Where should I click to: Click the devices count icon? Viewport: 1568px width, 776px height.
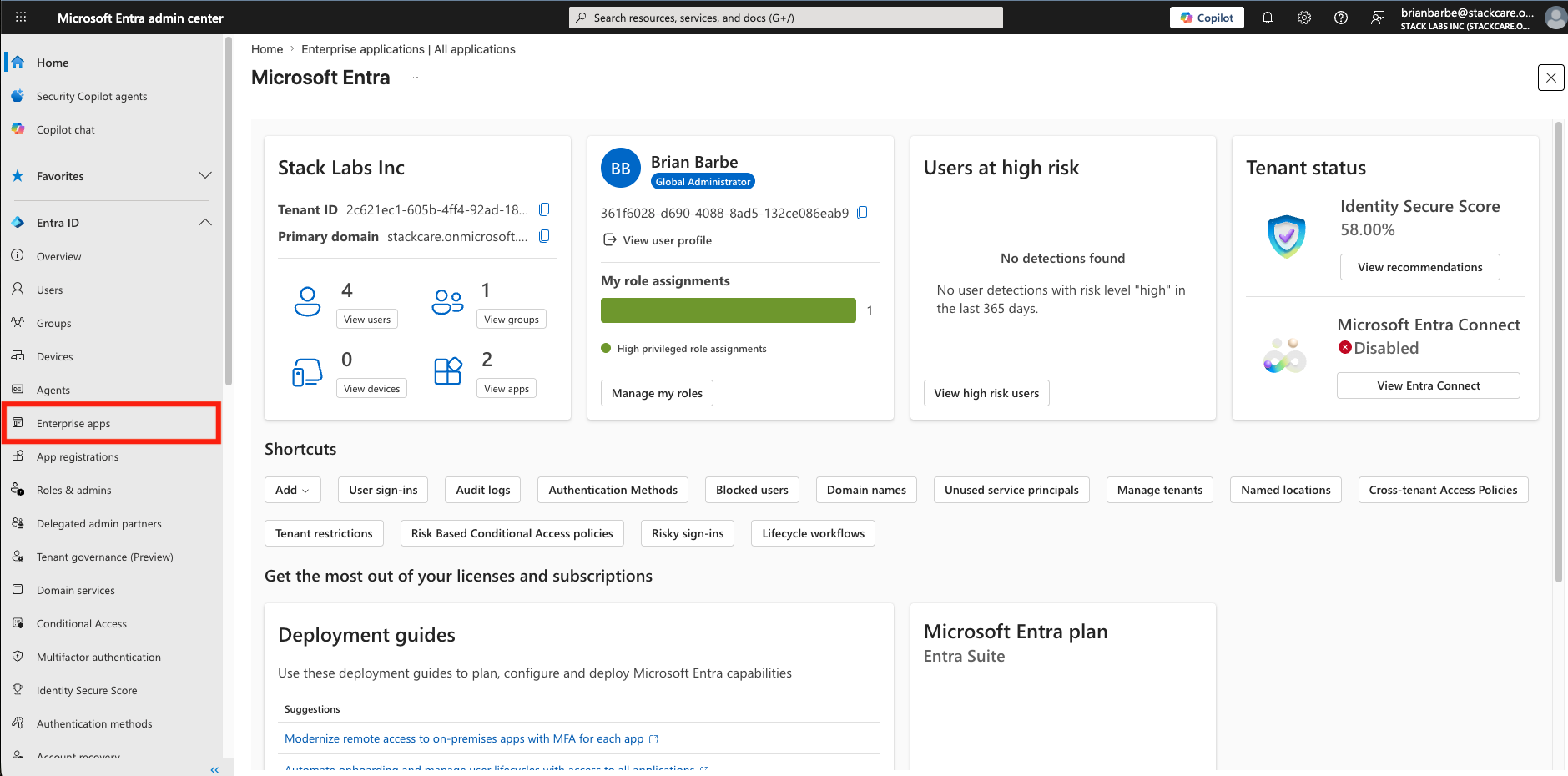pos(307,372)
